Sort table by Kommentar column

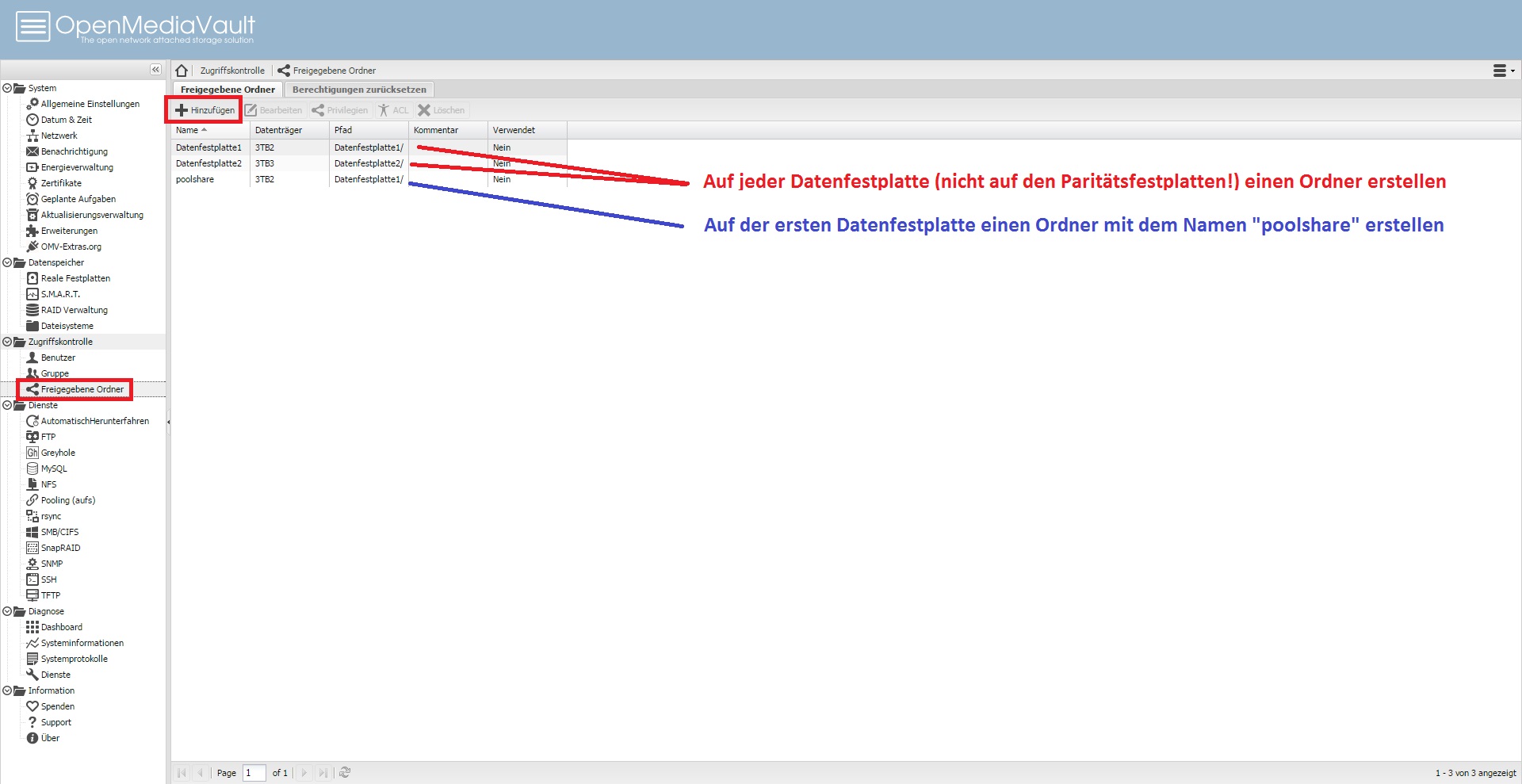click(448, 130)
